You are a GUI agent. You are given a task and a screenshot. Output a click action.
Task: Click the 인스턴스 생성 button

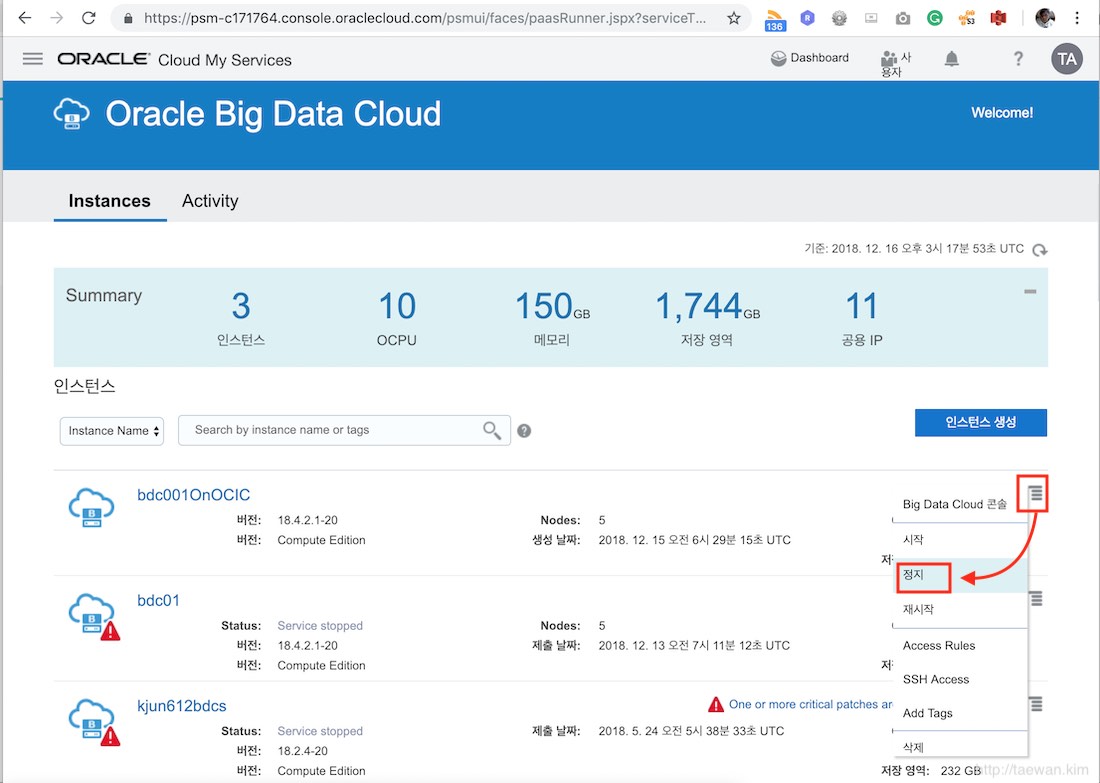click(x=980, y=422)
